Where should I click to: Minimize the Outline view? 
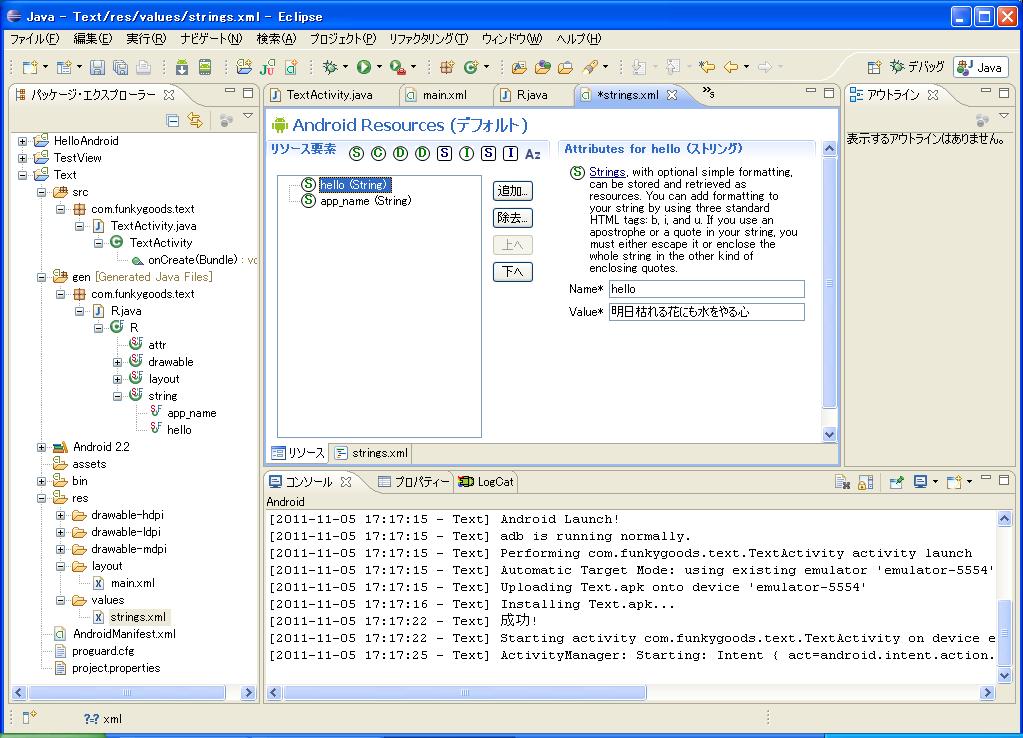click(986, 92)
